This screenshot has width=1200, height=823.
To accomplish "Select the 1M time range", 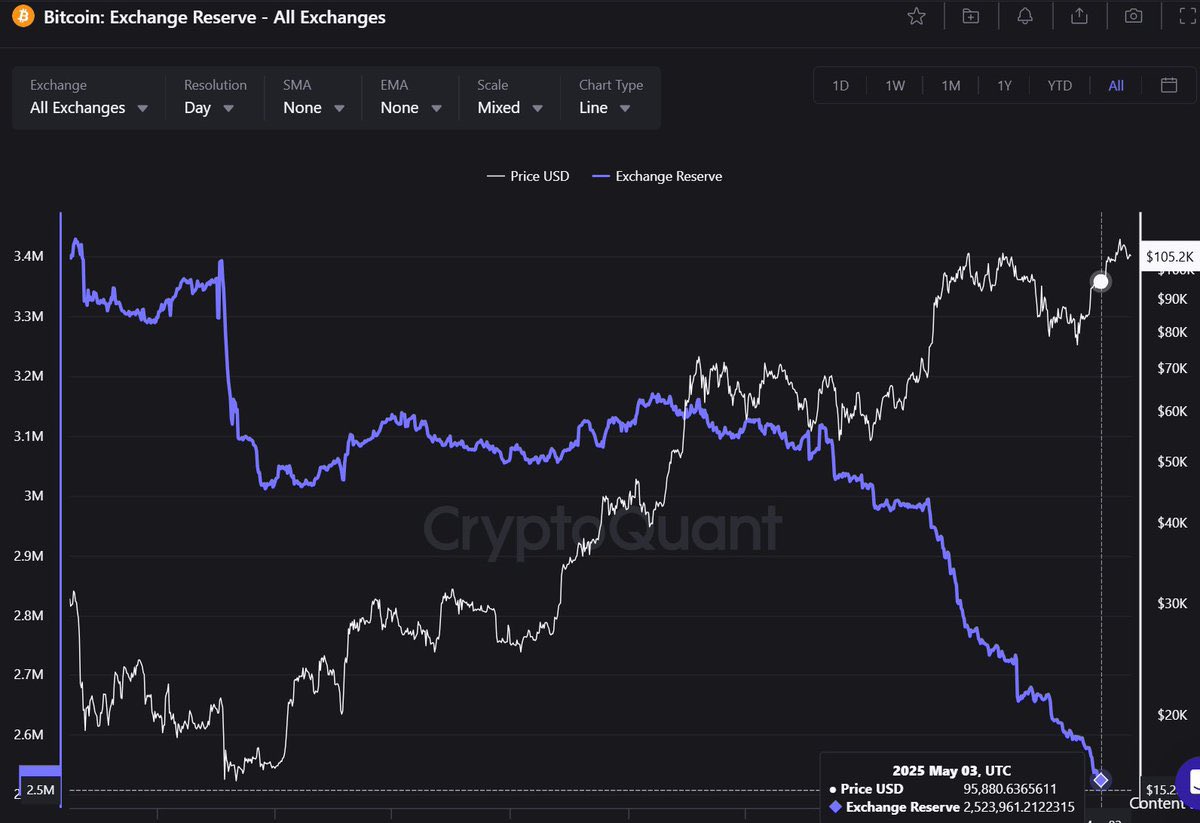I will (950, 86).
